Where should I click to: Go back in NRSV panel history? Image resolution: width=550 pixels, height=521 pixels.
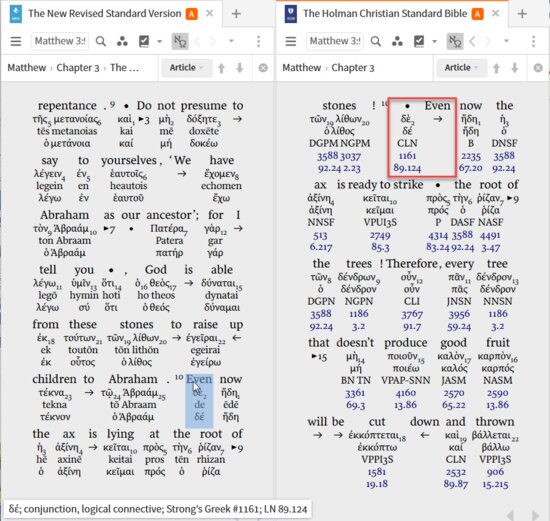(x=197, y=41)
